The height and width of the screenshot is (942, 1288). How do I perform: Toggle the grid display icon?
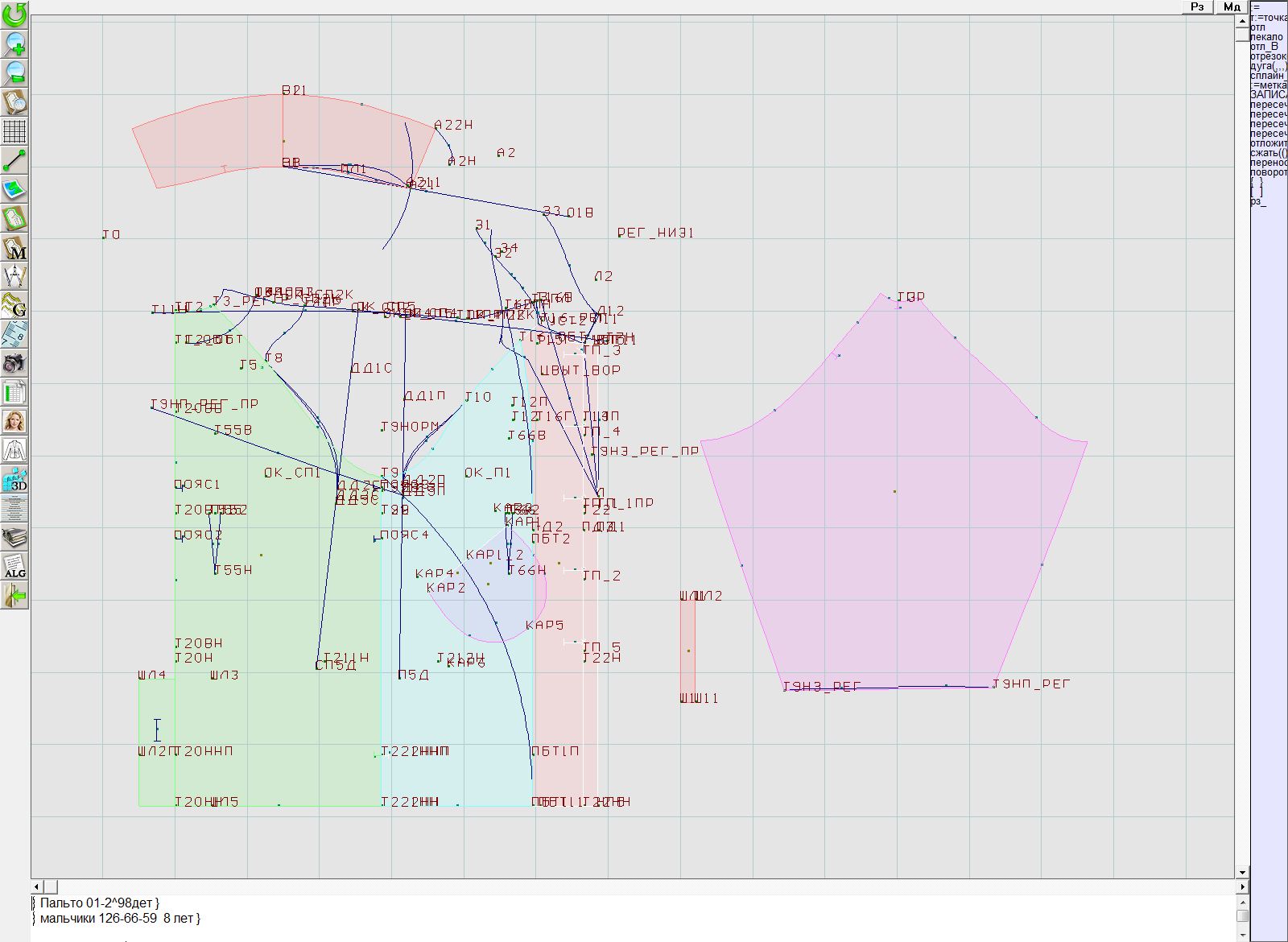[14, 130]
